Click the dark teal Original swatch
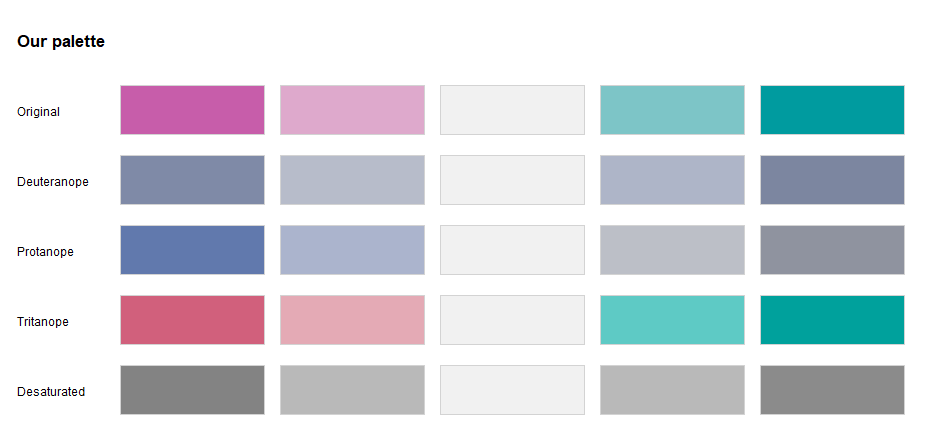 tap(832, 110)
